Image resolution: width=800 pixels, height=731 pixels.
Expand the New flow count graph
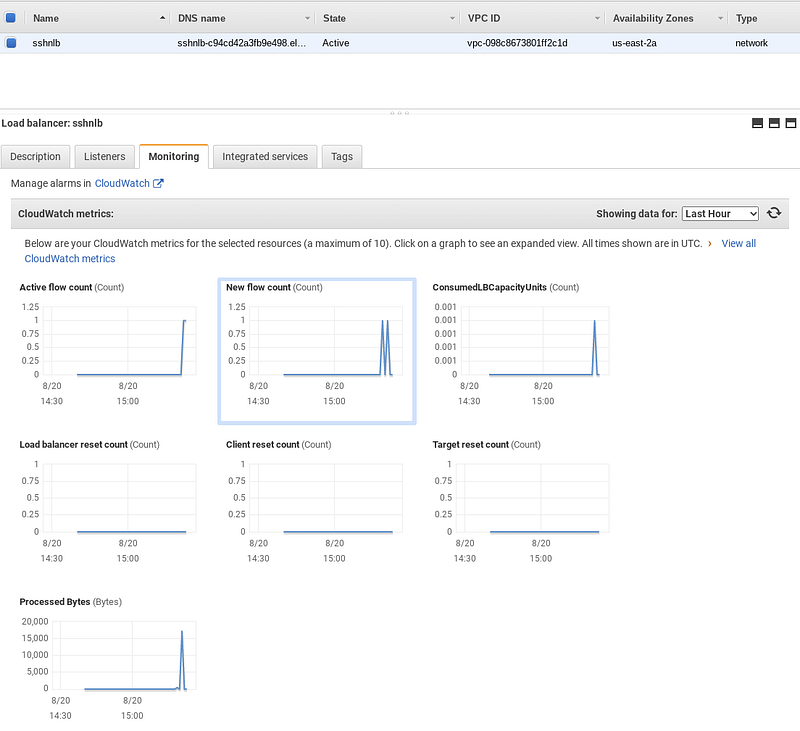click(317, 351)
